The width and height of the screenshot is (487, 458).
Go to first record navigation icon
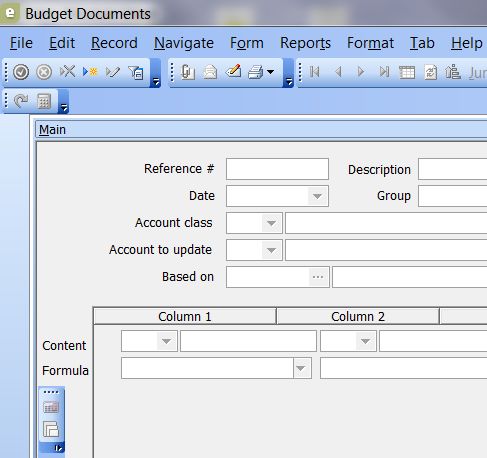[x=314, y=72]
